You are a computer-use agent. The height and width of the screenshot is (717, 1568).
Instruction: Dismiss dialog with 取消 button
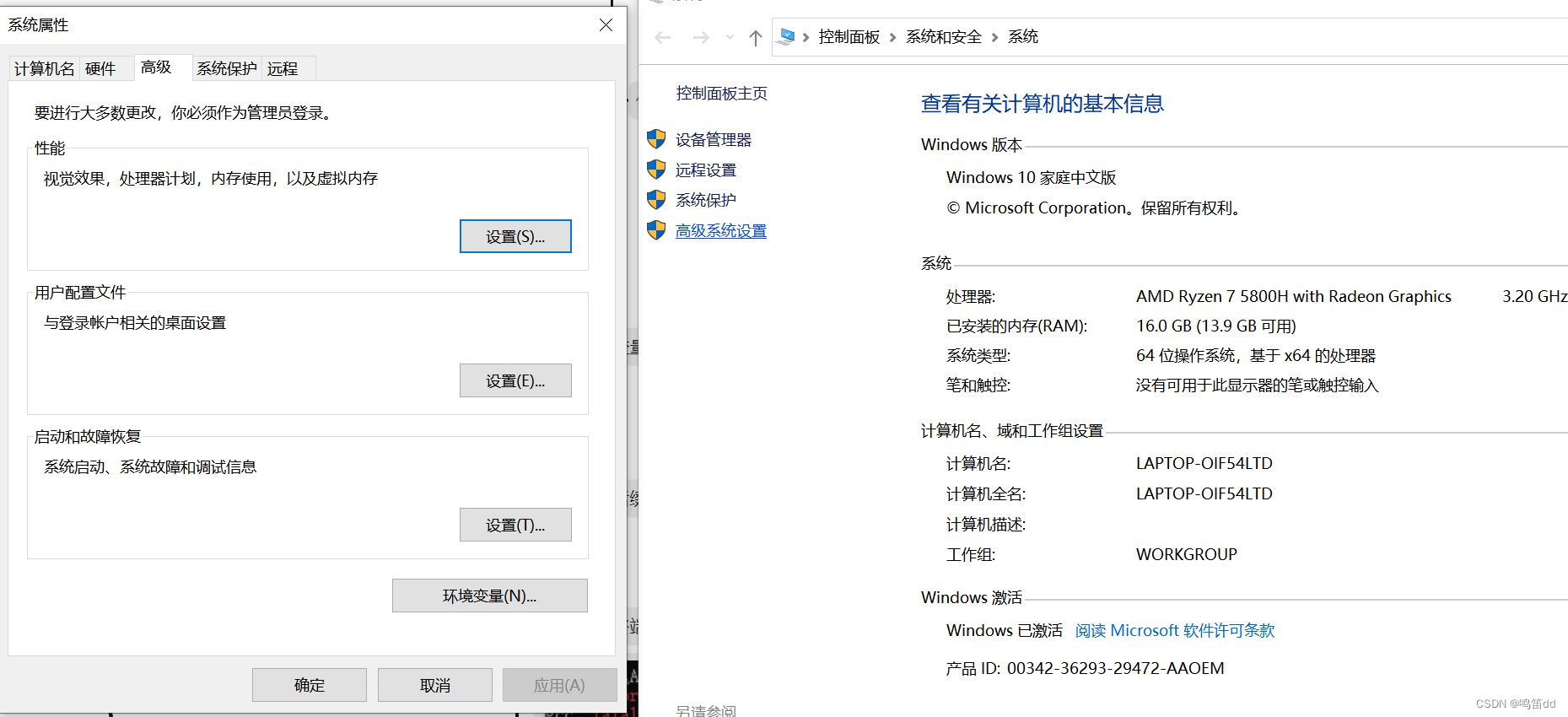(435, 685)
